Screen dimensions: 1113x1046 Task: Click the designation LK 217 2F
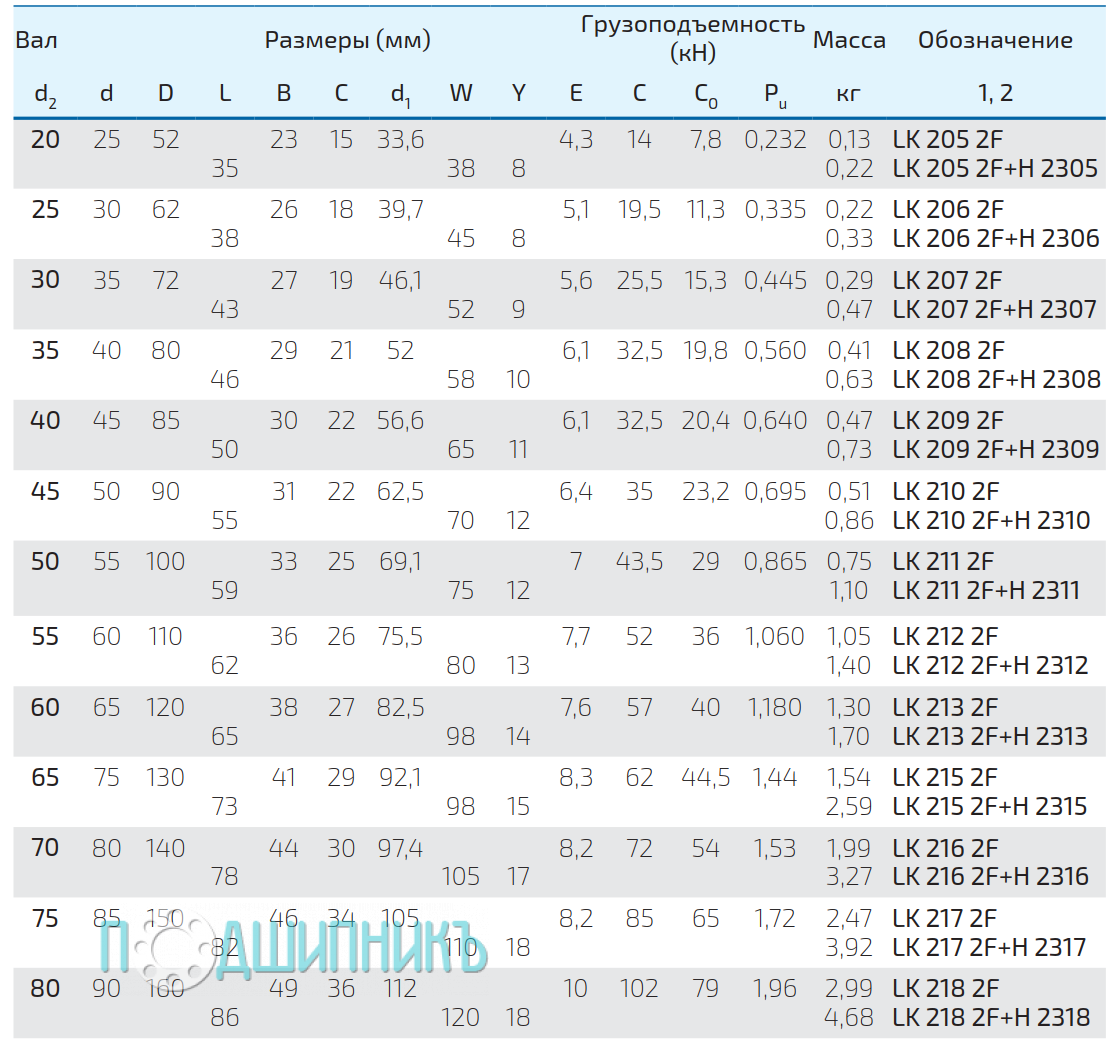click(x=945, y=918)
